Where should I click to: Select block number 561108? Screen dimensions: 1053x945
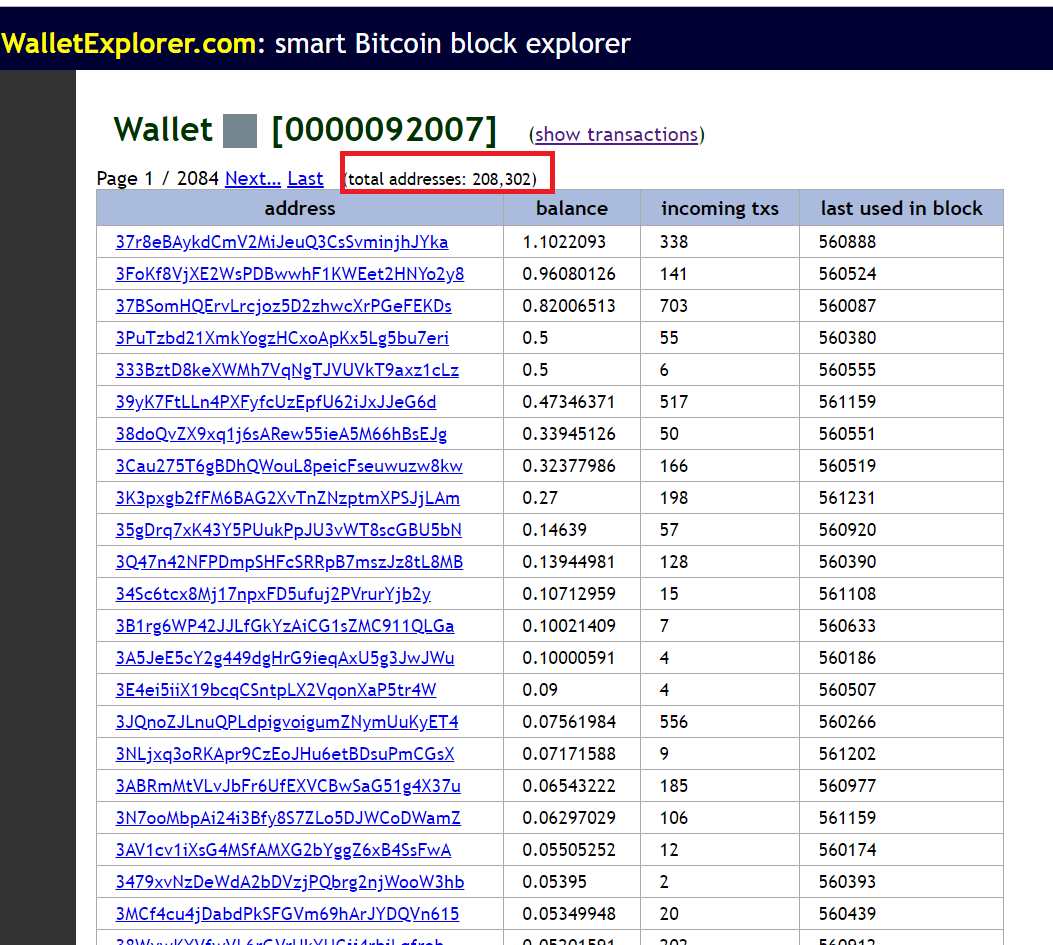(x=847, y=594)
